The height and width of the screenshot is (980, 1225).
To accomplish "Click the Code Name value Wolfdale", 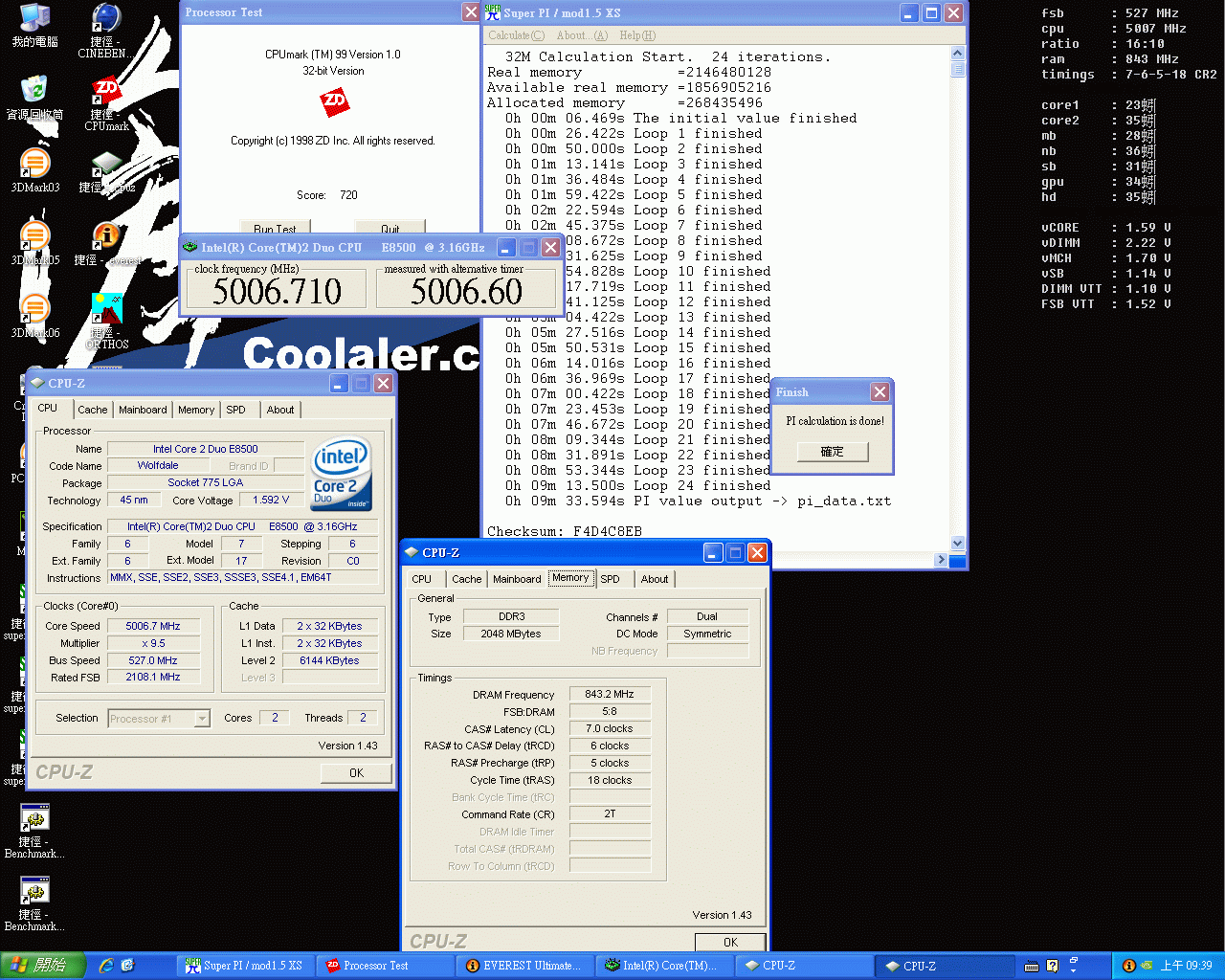I will pyautogui.click(x=158, y=465).
